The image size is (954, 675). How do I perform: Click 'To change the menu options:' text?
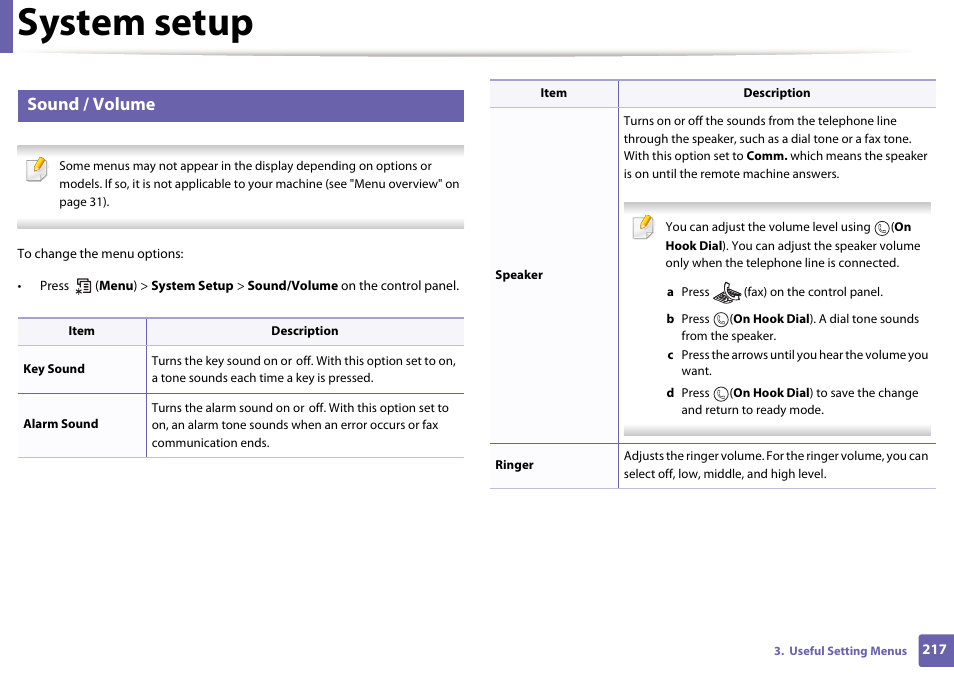100,254
